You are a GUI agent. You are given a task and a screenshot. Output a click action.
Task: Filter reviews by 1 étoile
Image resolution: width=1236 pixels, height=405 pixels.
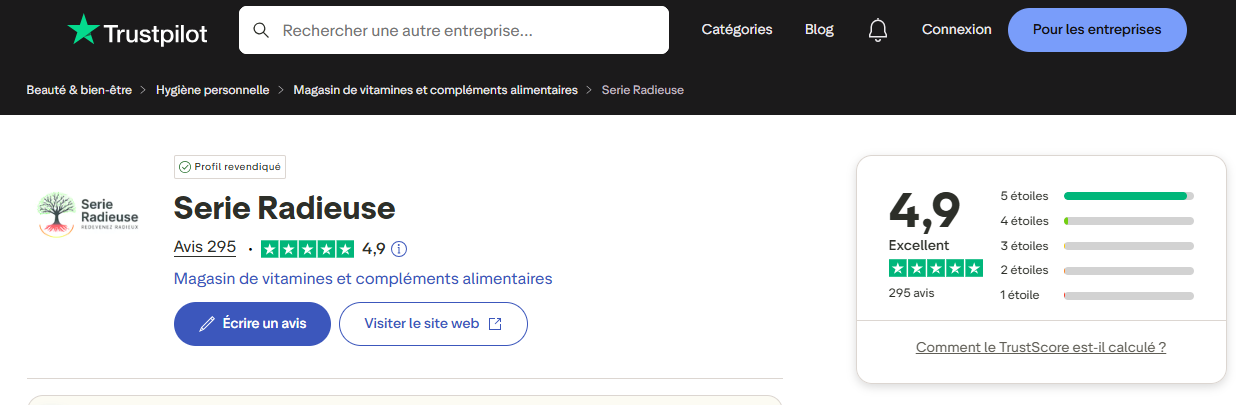point(1097,295)
